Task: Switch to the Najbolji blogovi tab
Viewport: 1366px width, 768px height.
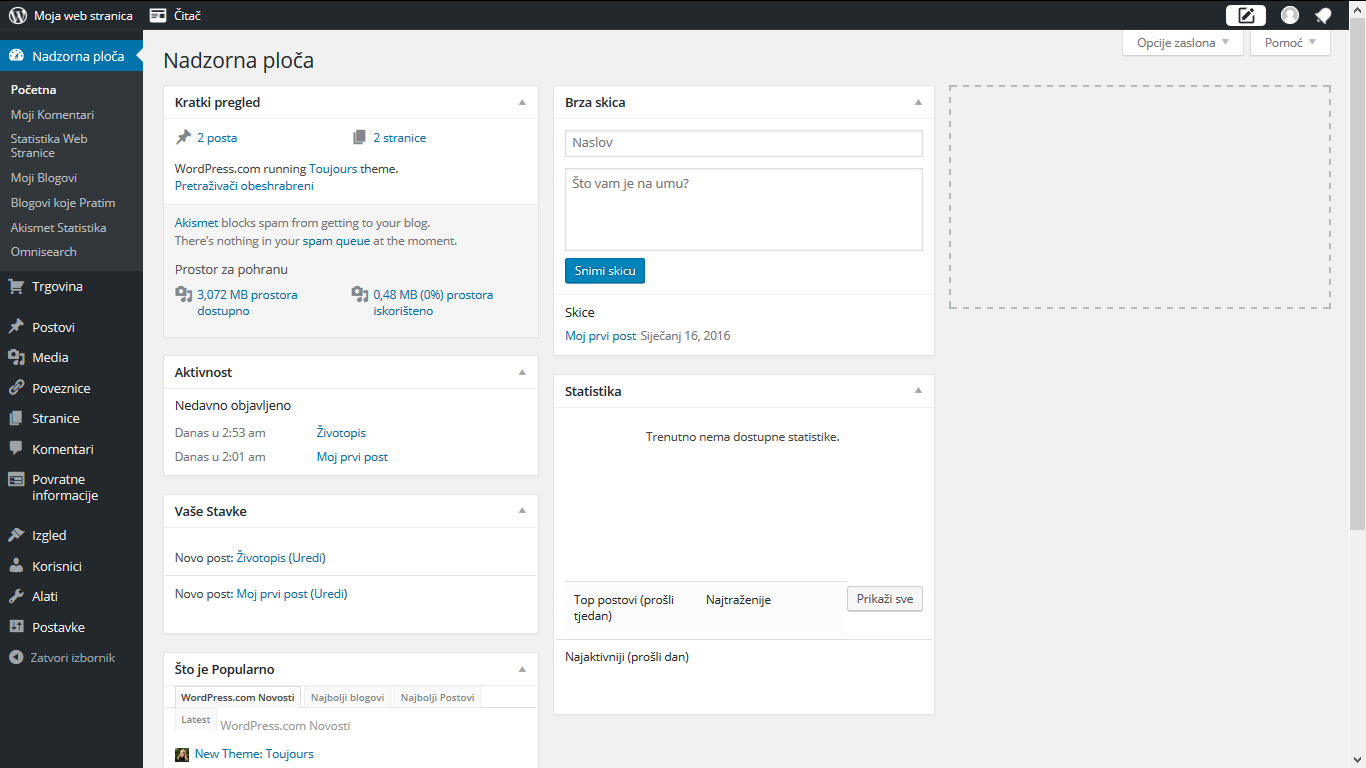Action: click(347, 697)
